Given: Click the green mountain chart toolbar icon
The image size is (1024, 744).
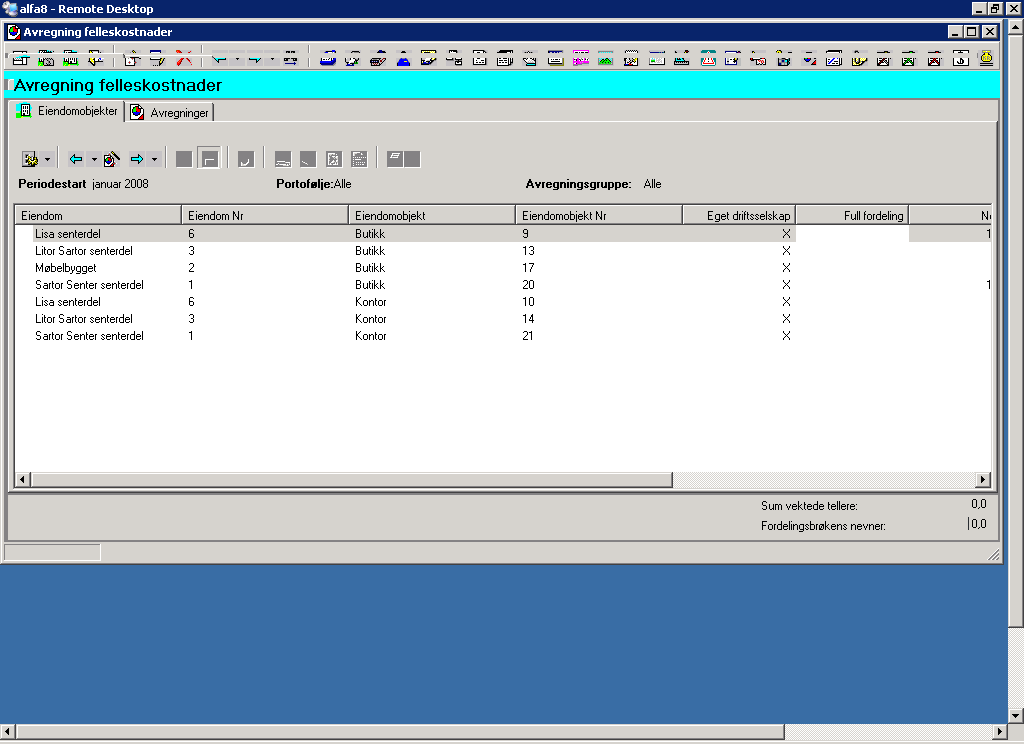Looking at the screenshot, I should pyautogui.click(x=605, y=59).
